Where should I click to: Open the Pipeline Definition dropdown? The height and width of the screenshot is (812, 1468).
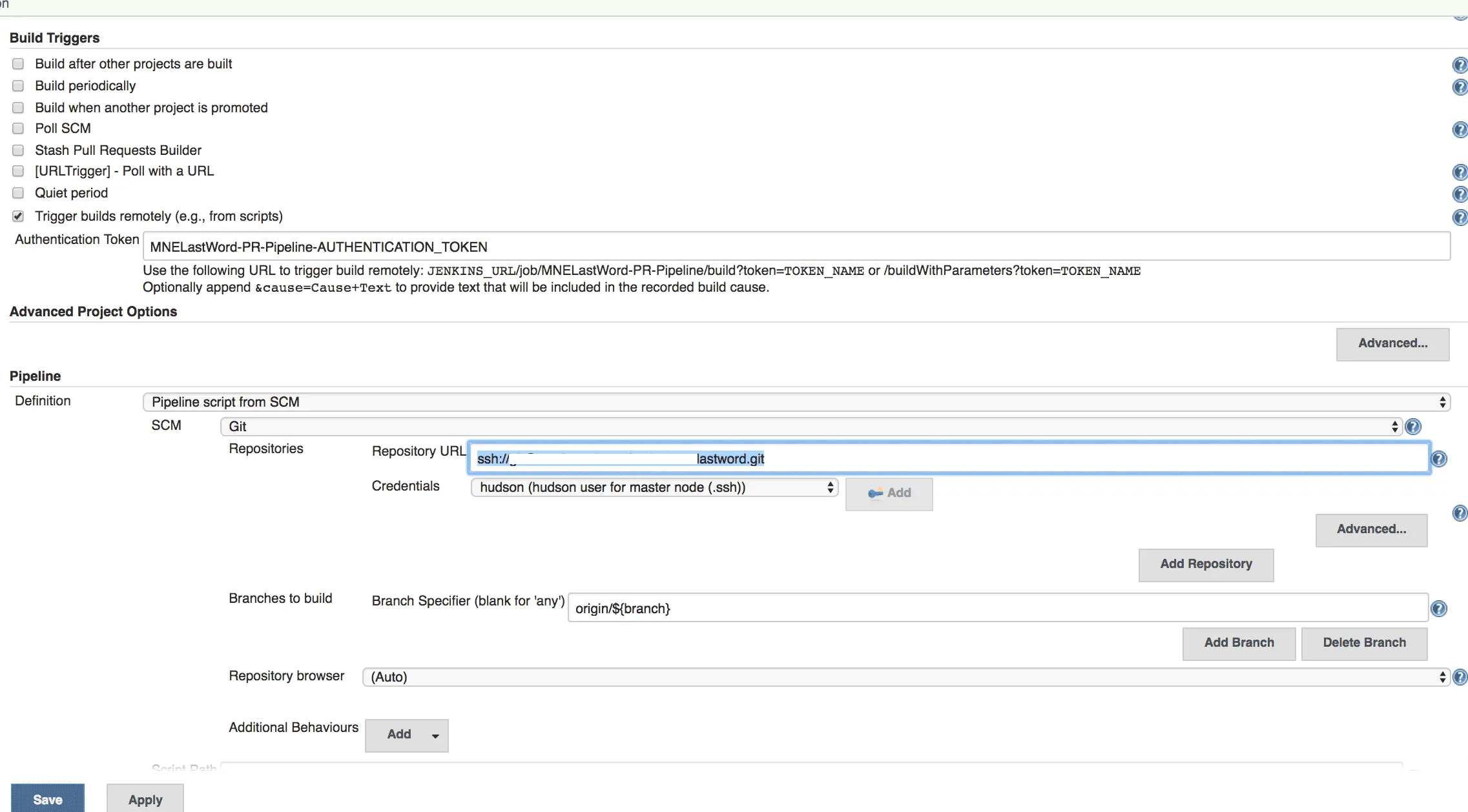[796, 402]
